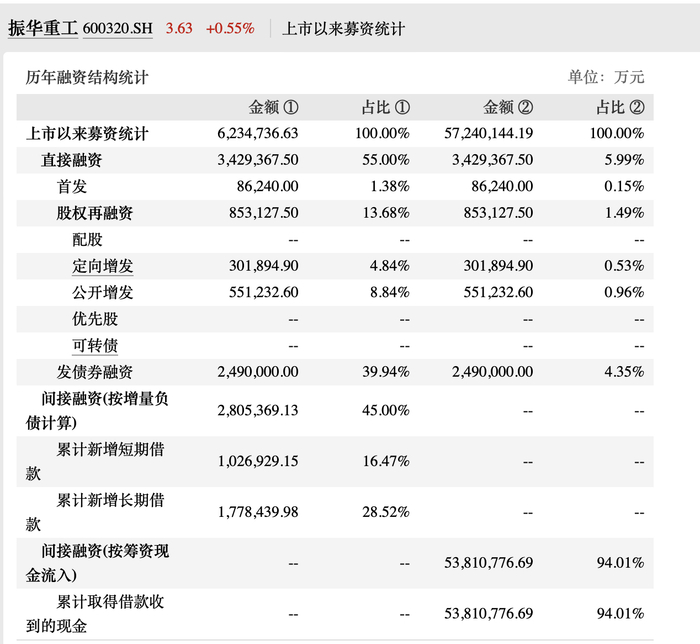The height and width of the screenshot is (644, 700).
Task: Click the 单位: 万元 unit label
Action: (606, 77)
